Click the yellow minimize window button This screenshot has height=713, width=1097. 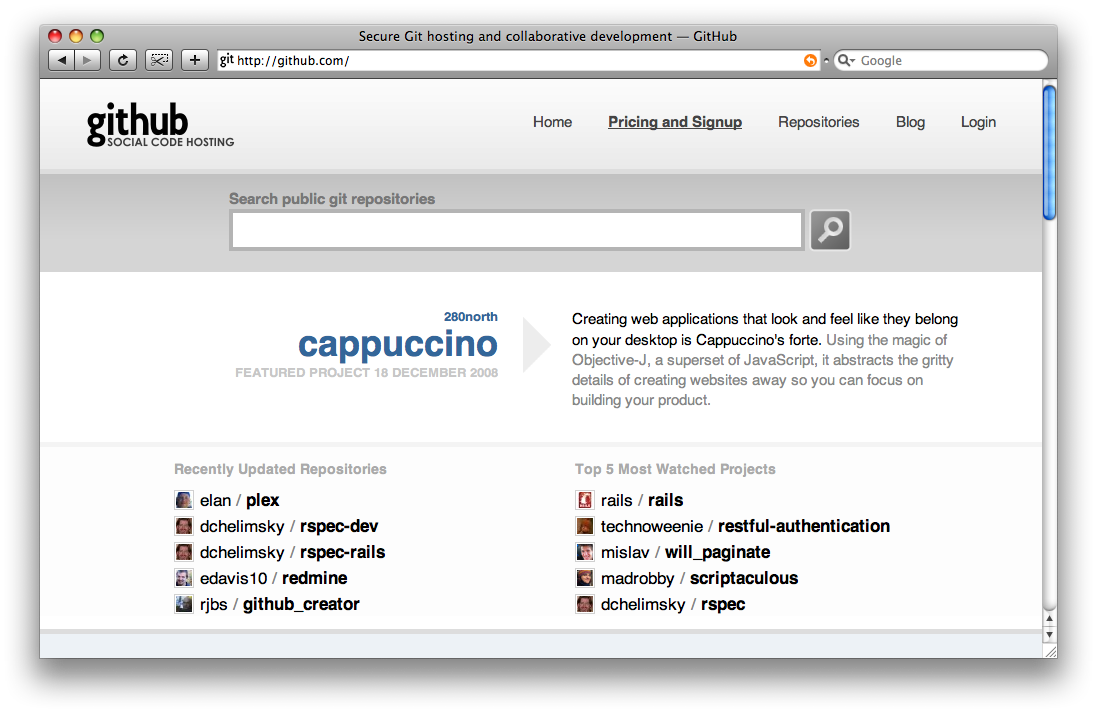pyautogui.click(x=76, y=36)
